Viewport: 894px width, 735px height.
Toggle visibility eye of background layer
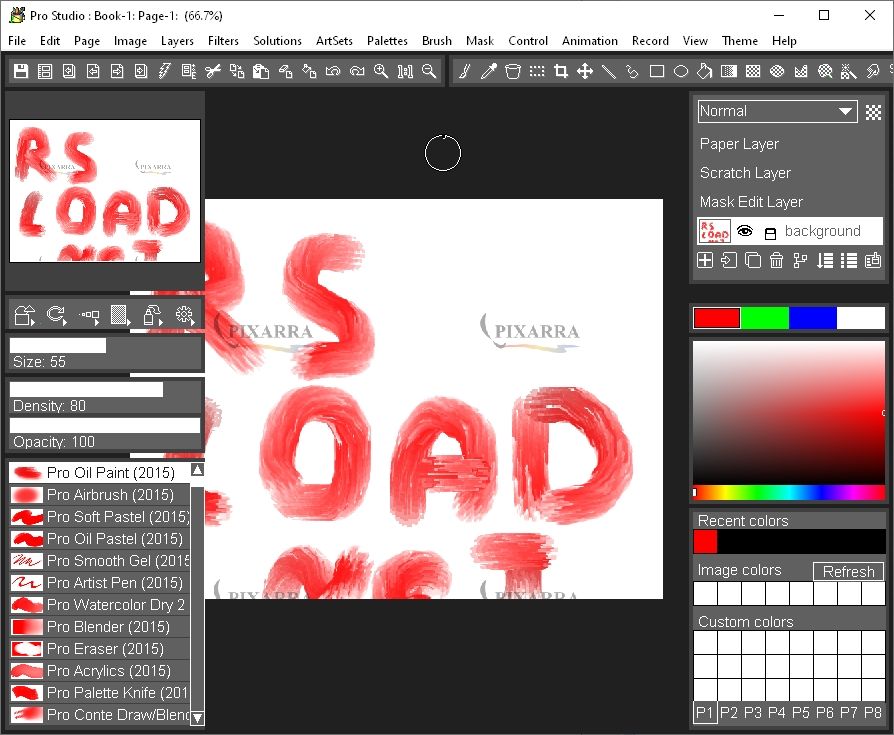745,231
